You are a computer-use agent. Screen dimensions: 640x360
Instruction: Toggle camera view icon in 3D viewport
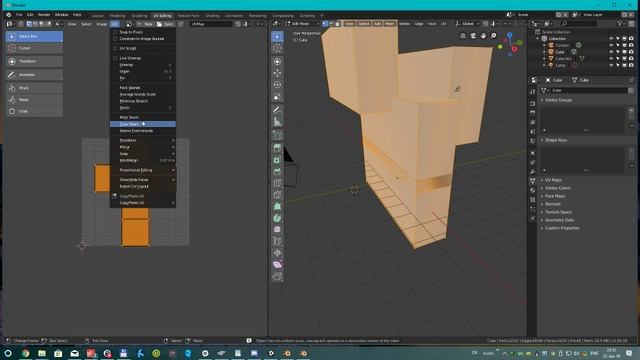(473, 36)
